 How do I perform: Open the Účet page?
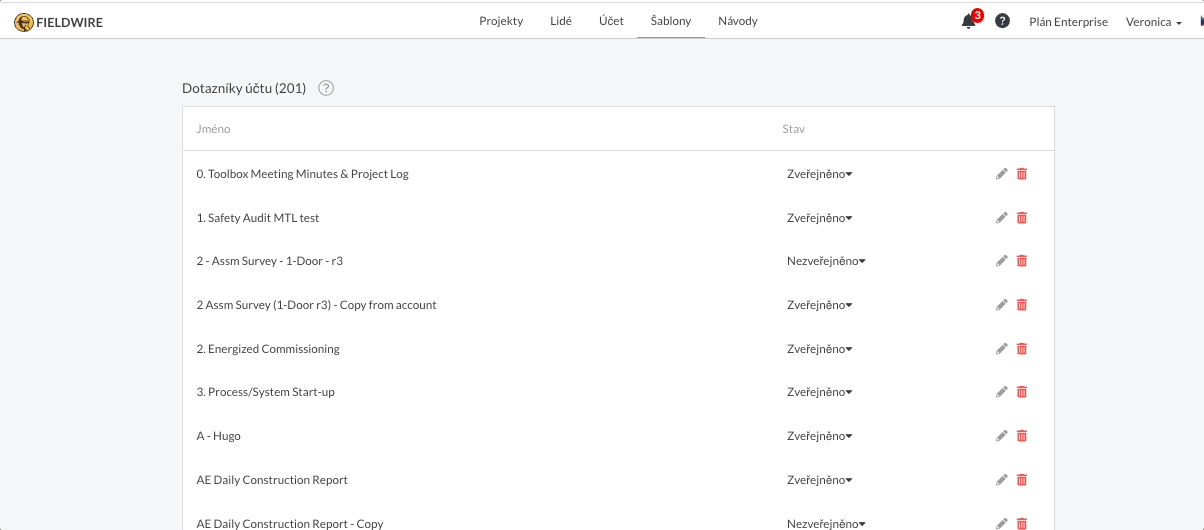611,21
